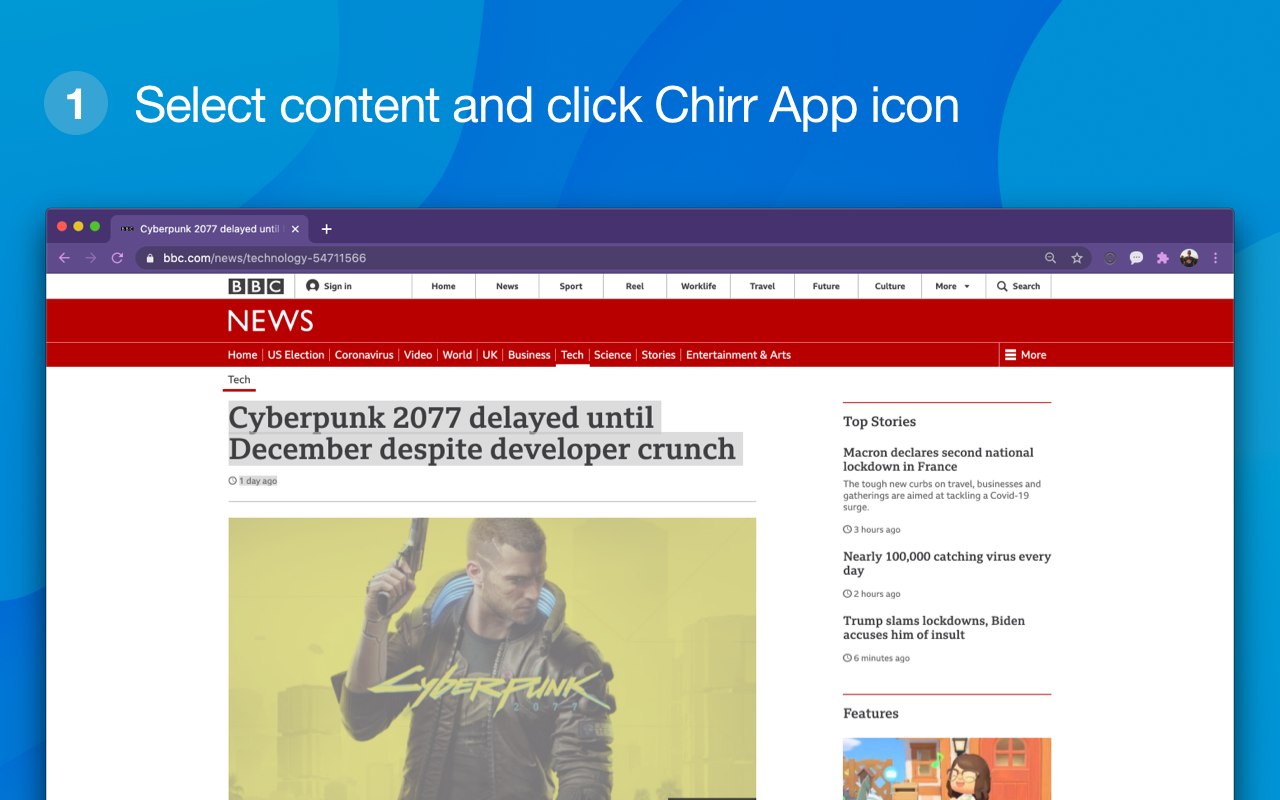Click the Sign in avatar icon

click(313, 286)
